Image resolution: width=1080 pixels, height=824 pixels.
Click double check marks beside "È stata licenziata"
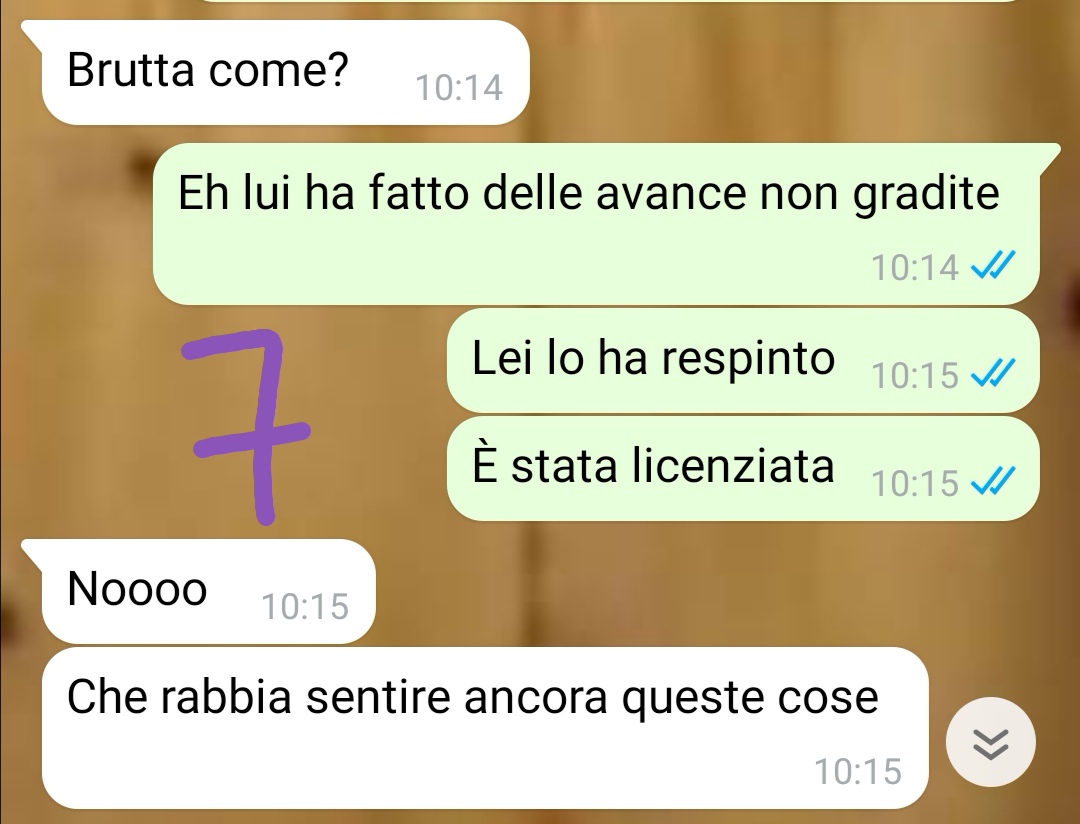coord(993,481)
